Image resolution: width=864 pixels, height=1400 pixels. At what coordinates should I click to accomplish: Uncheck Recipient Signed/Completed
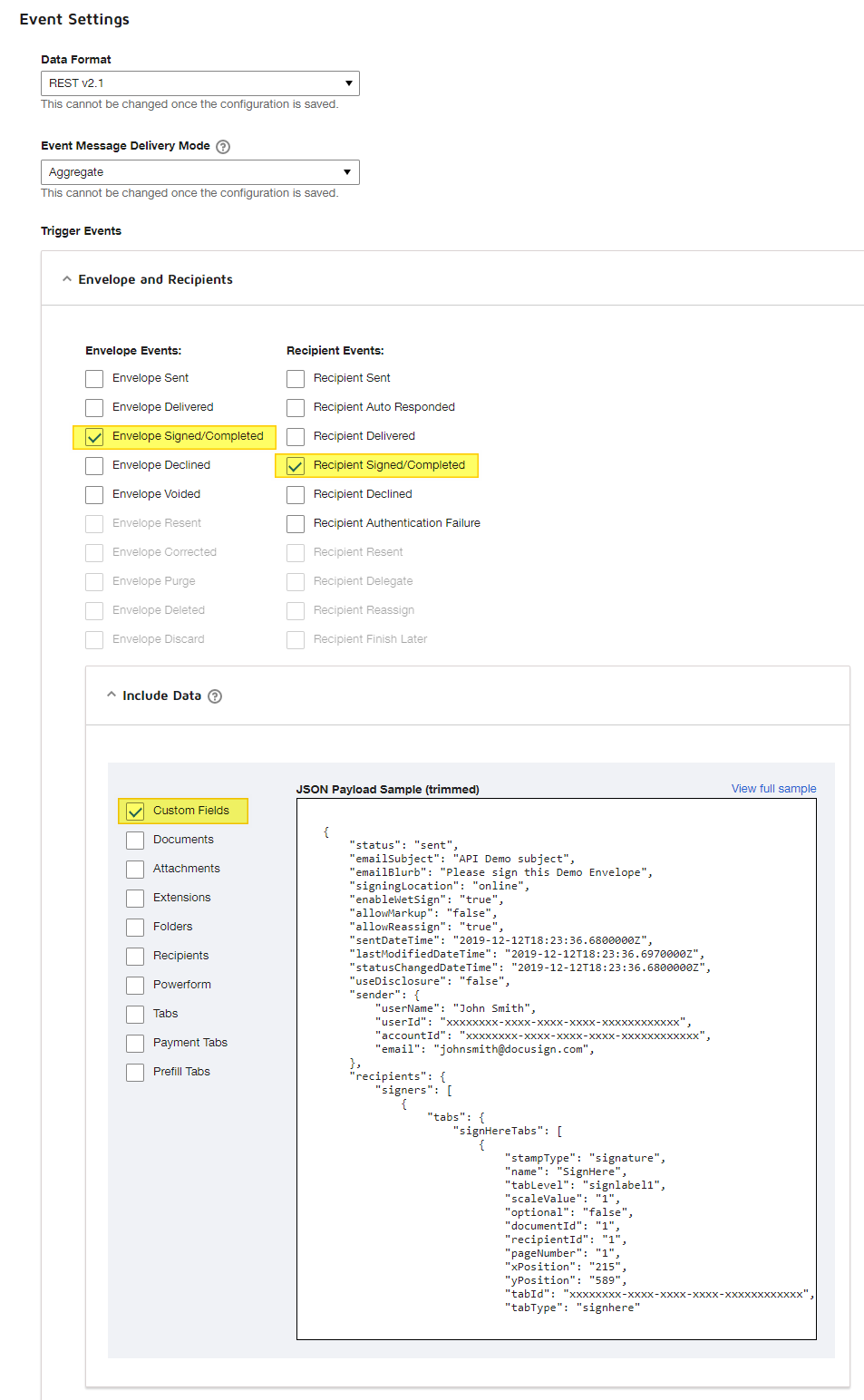pos(296,466)
